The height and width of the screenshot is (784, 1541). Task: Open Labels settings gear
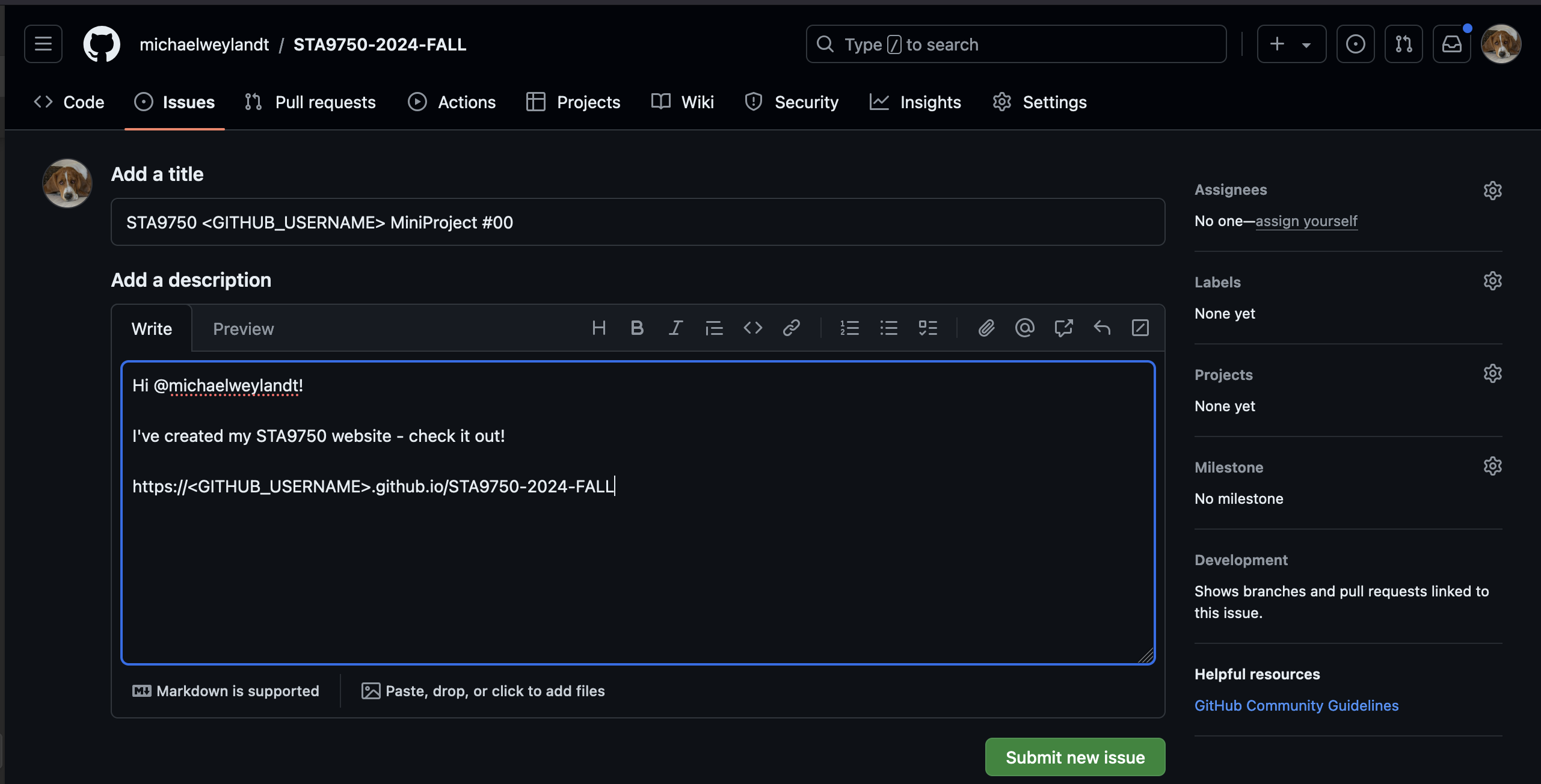click(1492, 281)
